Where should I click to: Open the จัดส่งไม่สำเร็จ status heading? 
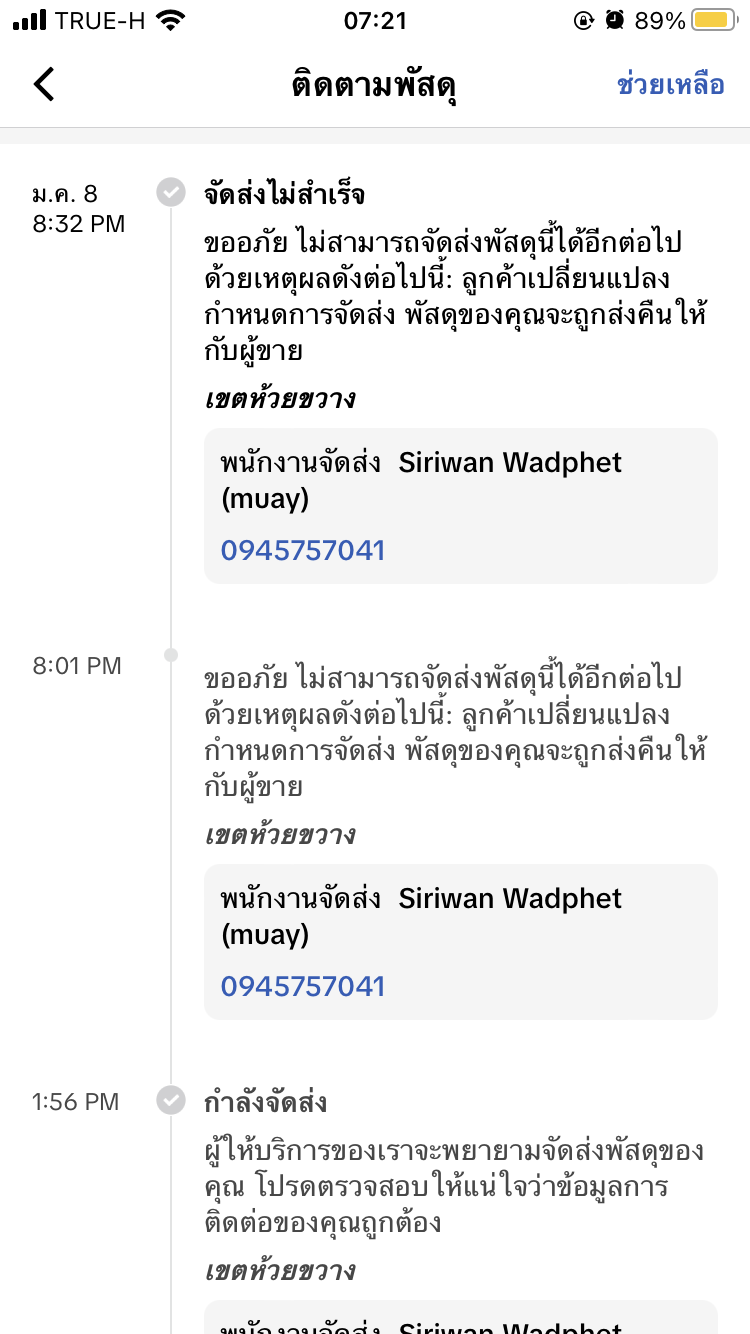[284, 194]
